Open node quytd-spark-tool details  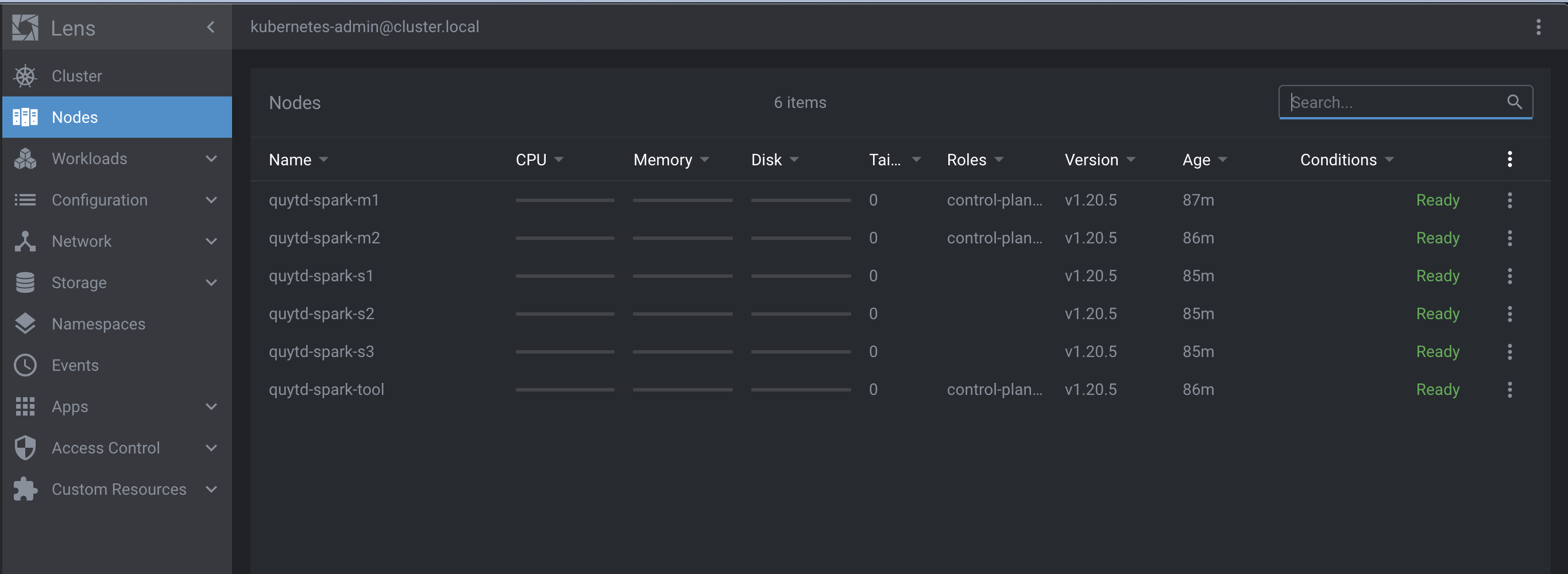pos(326,390)
